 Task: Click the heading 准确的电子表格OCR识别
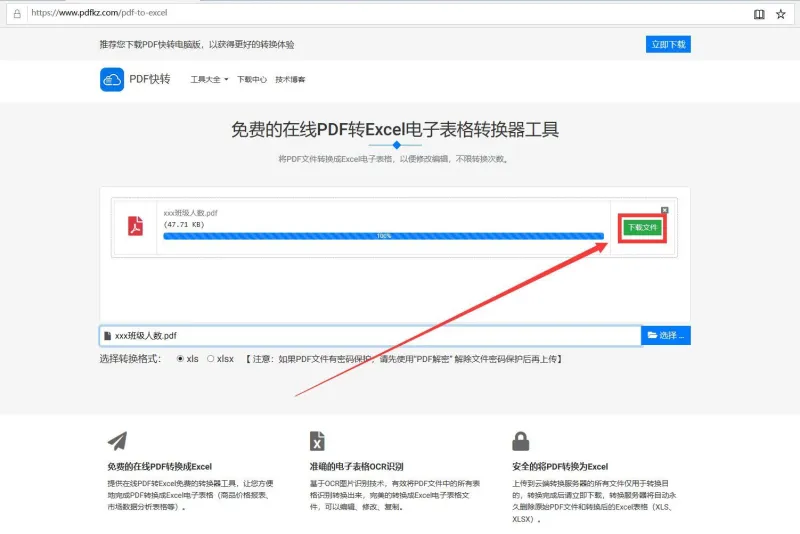tap(356, 467)
